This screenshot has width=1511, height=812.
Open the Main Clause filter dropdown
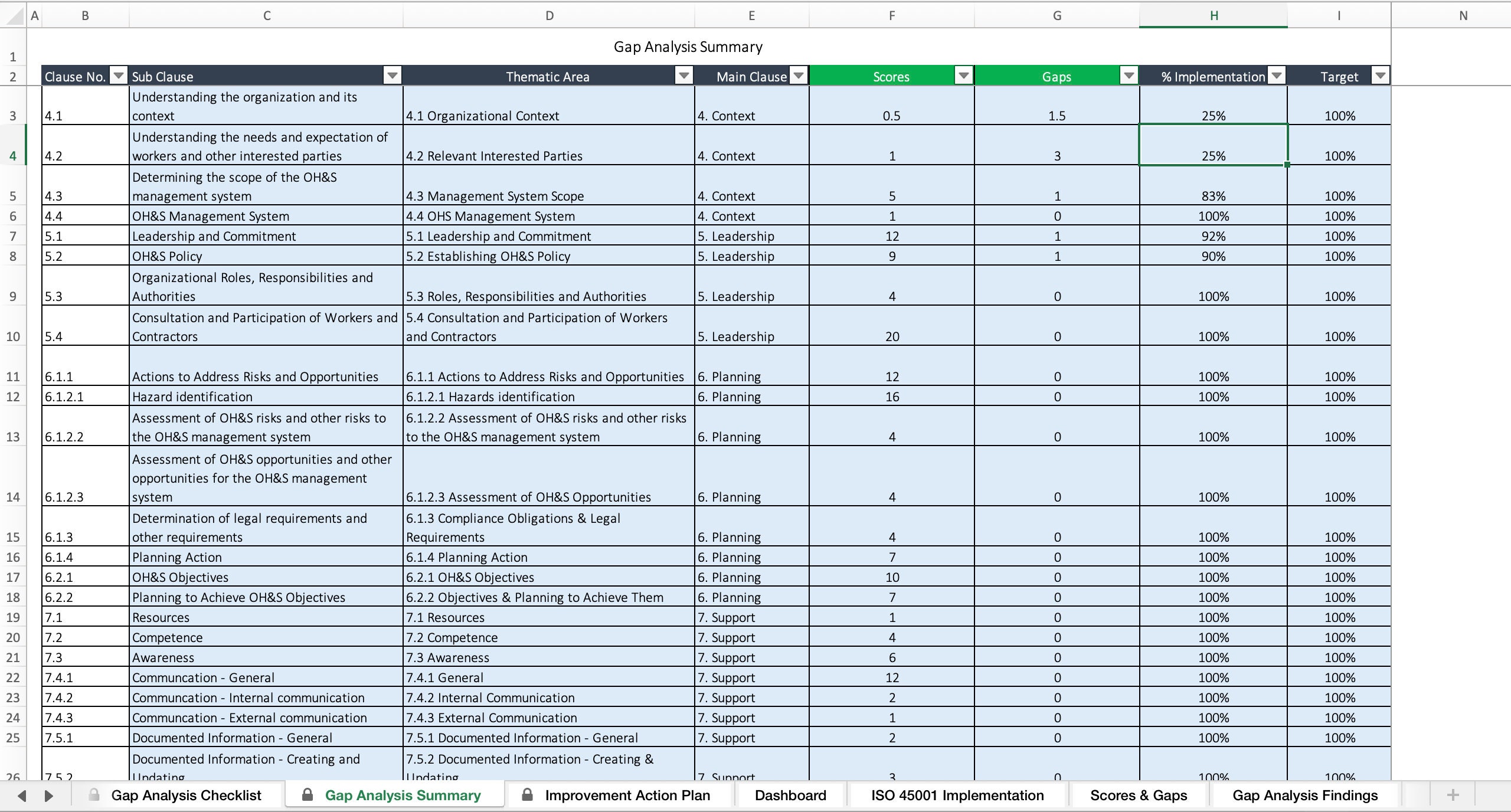point(797,76)
